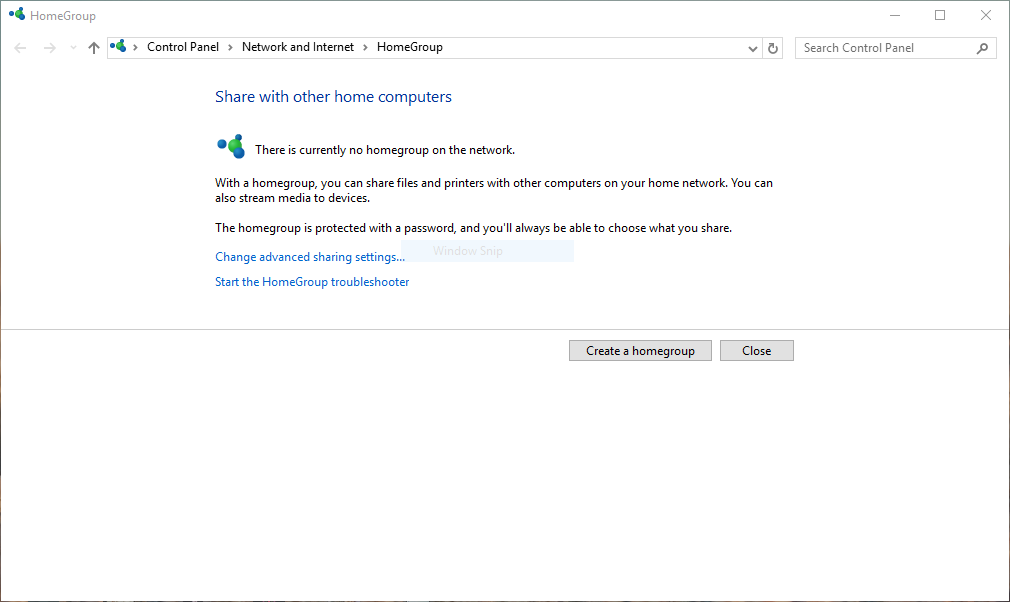This screenshot has height=602, width=1010.
Task: Click the HomeGroup title bar icon
Action: point(17,14)
